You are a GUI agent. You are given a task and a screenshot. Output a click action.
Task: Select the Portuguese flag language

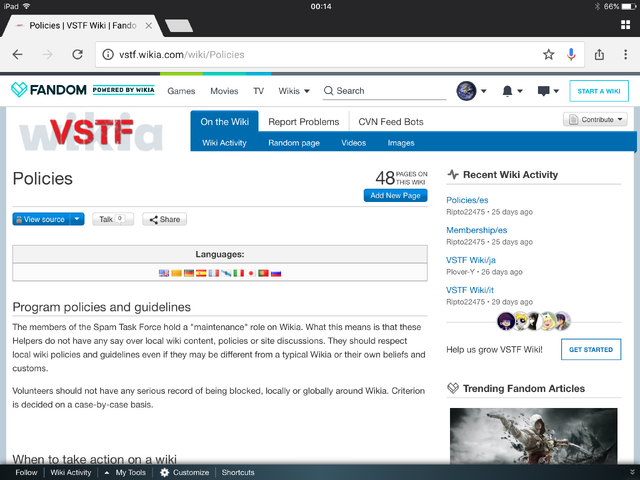[263, 273]
